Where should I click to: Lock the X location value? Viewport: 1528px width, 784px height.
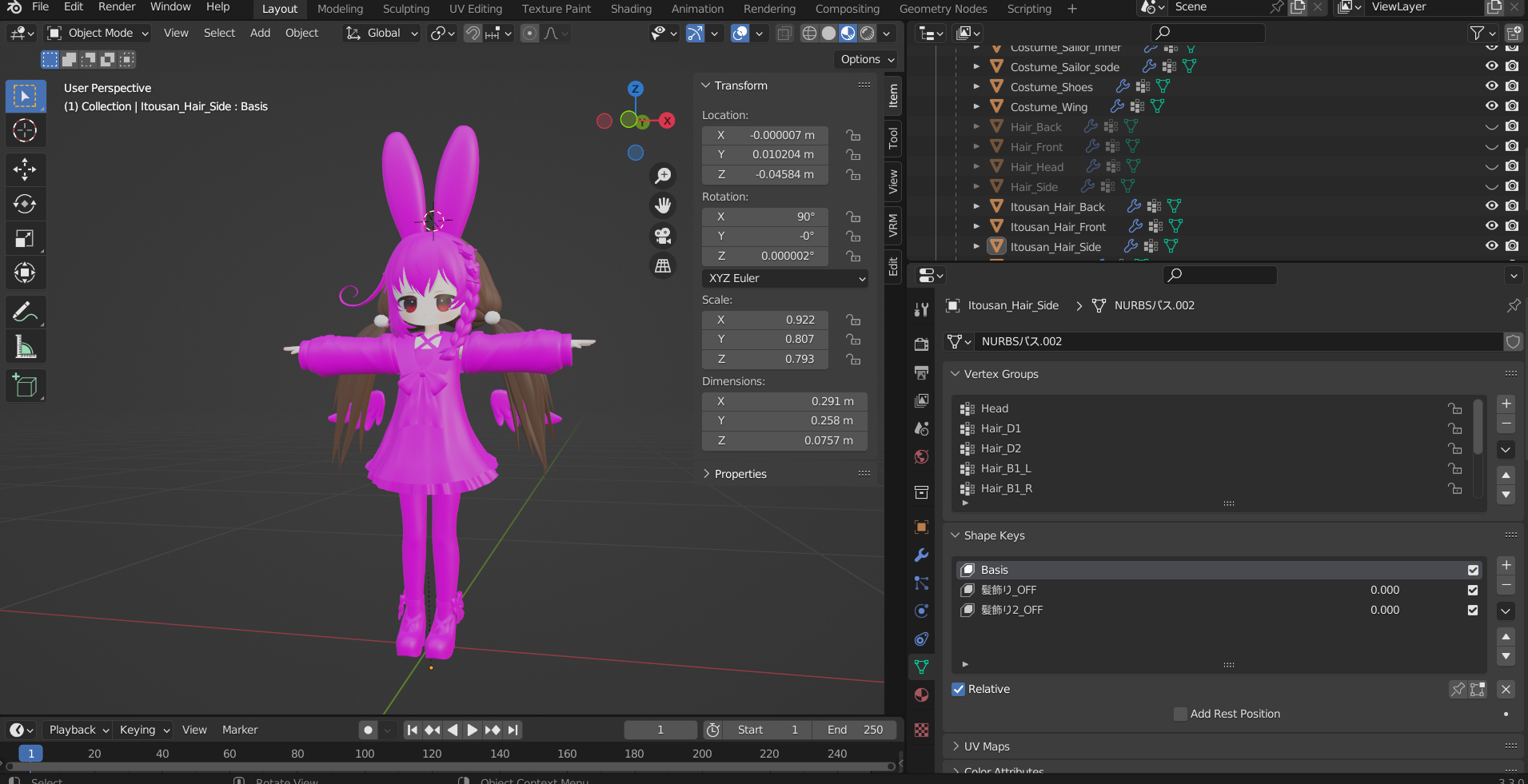[853, 135]
